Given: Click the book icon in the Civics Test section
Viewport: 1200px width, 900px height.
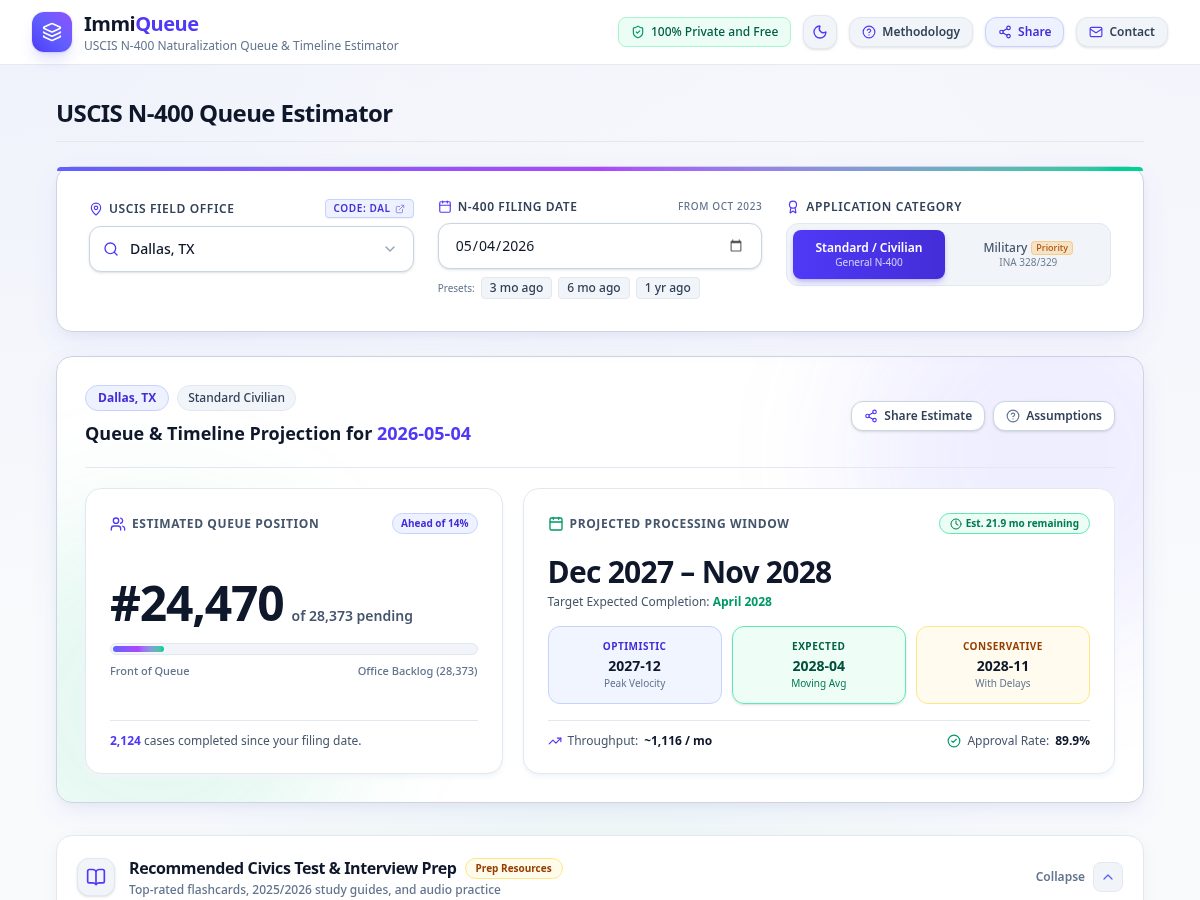Looking at the screenshot, I should pos(96,877).
